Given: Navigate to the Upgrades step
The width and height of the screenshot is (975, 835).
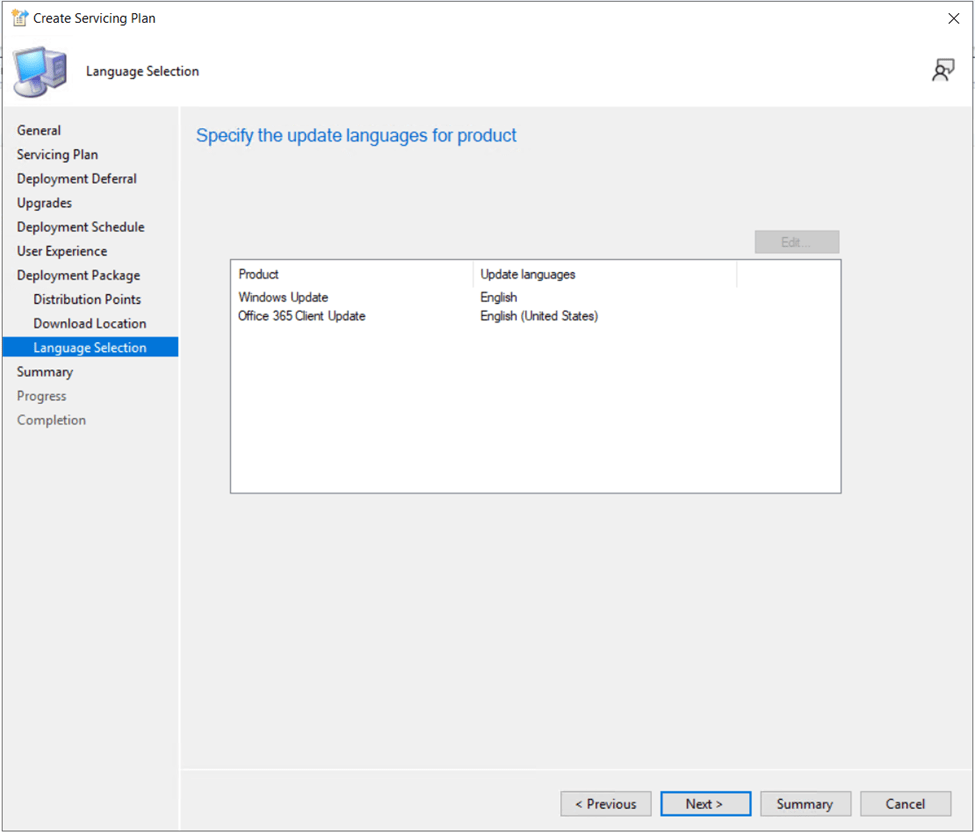Looking at the screenshot, I should click(x=44, y=203).
